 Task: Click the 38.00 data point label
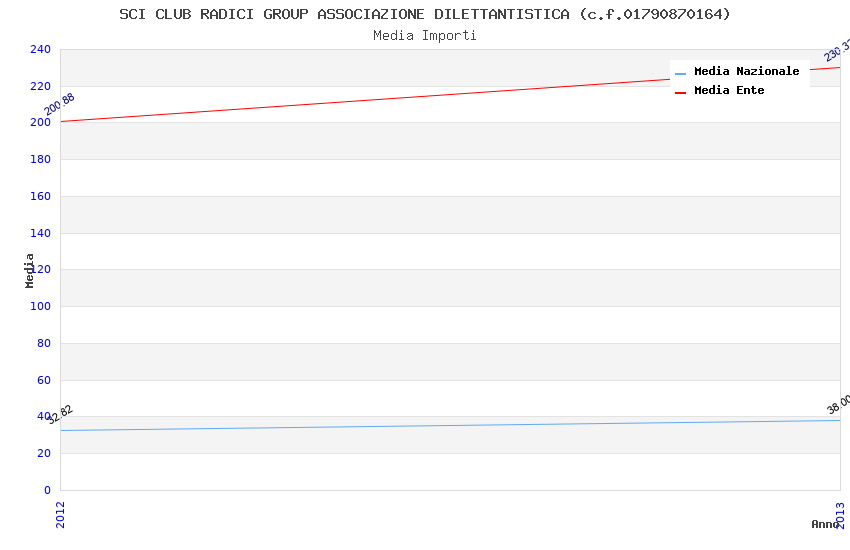click(838, 405)
